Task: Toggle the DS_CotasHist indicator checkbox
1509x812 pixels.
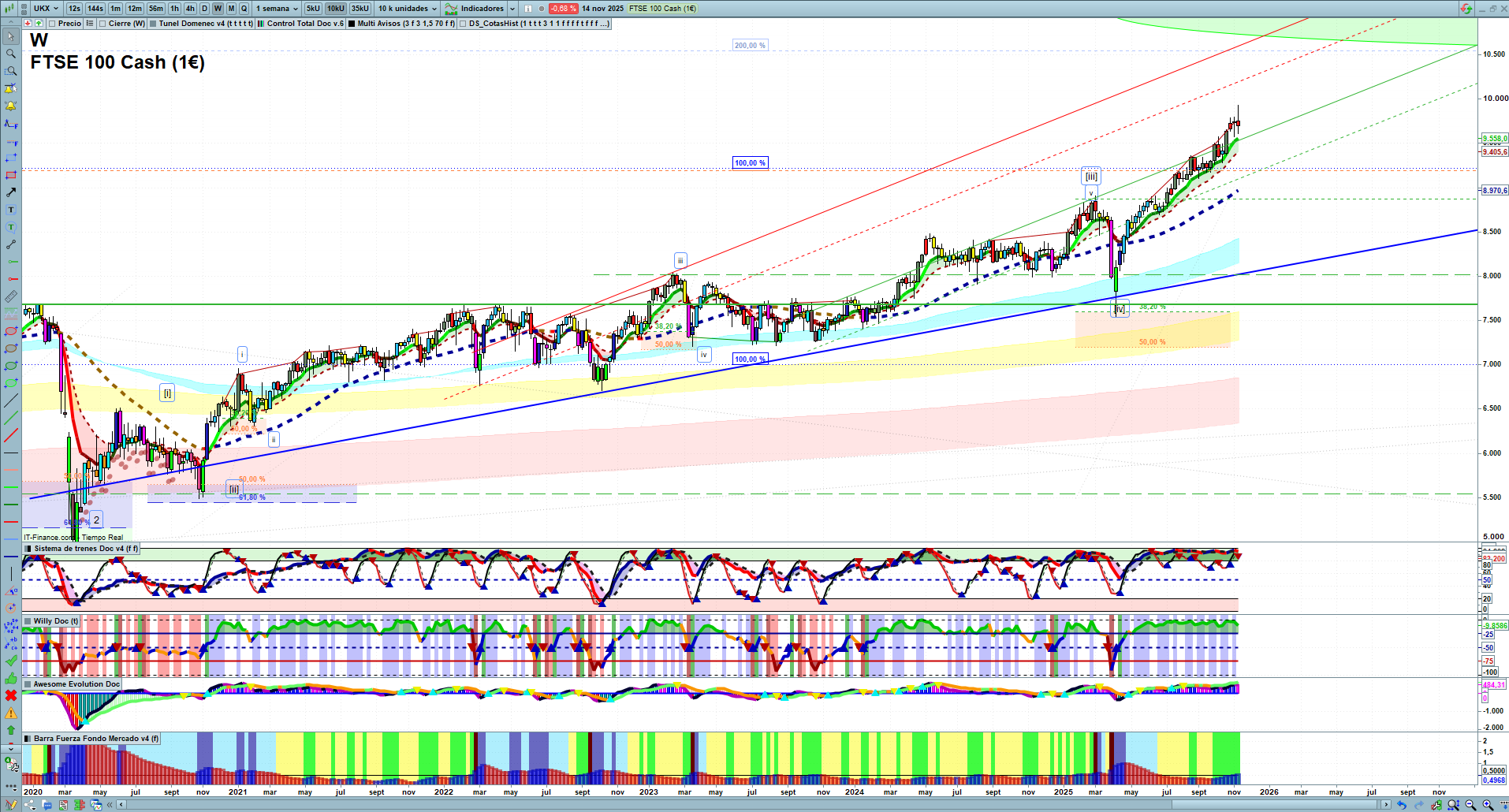Action: [463, 24]
